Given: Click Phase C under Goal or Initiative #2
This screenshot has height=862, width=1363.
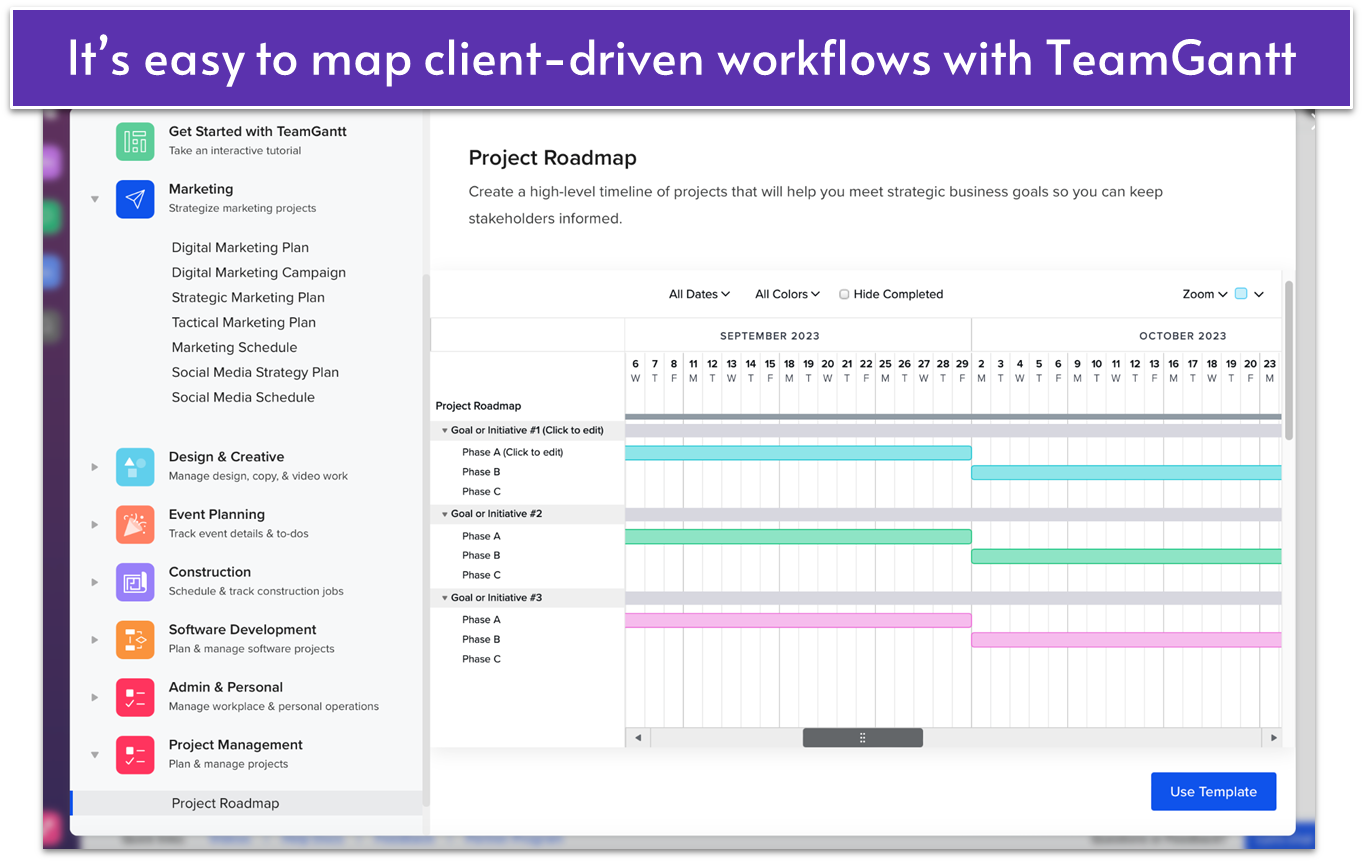Looking at the screenshot, I should pyautogui.click(x=481, y=576).
